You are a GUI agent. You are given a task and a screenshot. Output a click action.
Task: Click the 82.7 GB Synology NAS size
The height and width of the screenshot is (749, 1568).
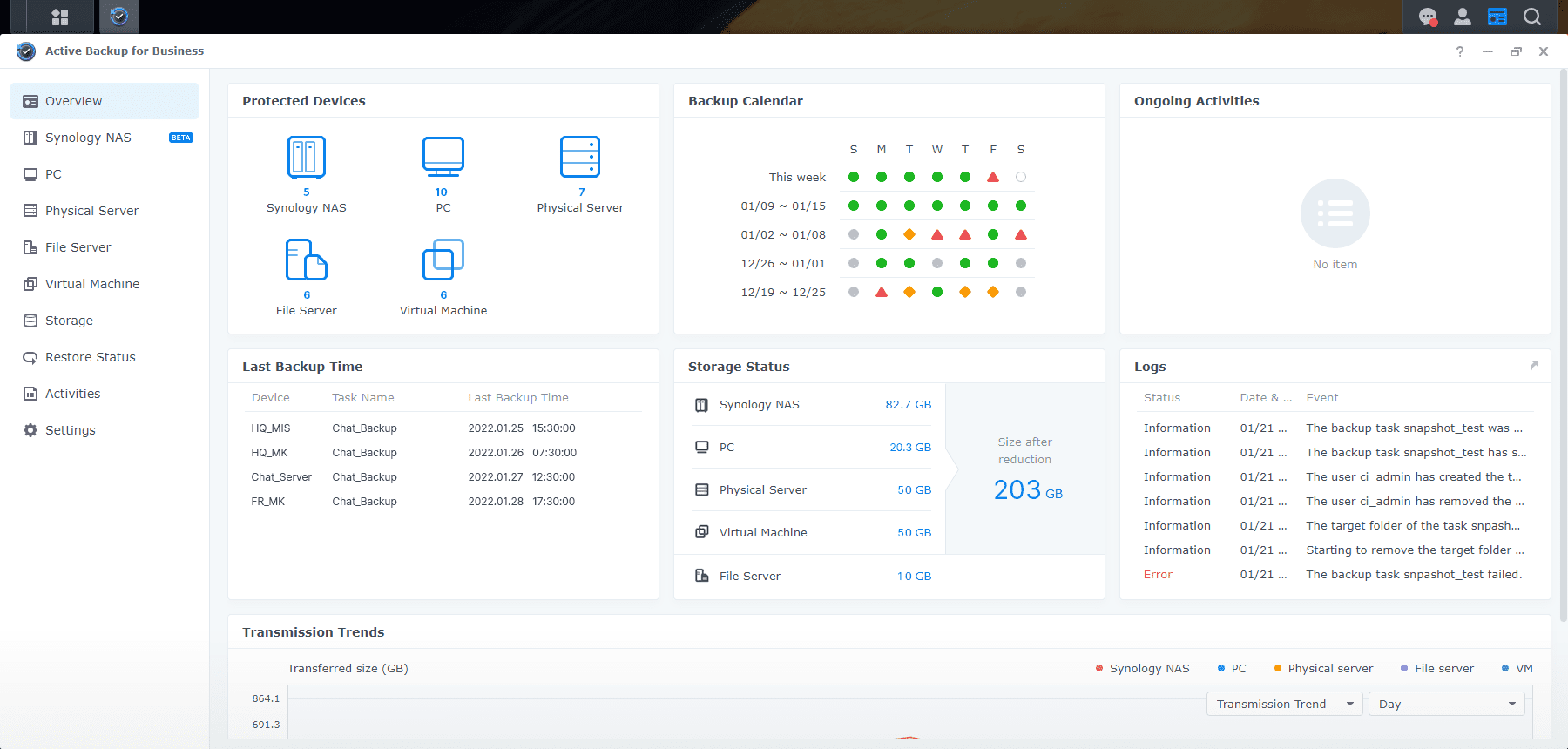coord(909,405)
